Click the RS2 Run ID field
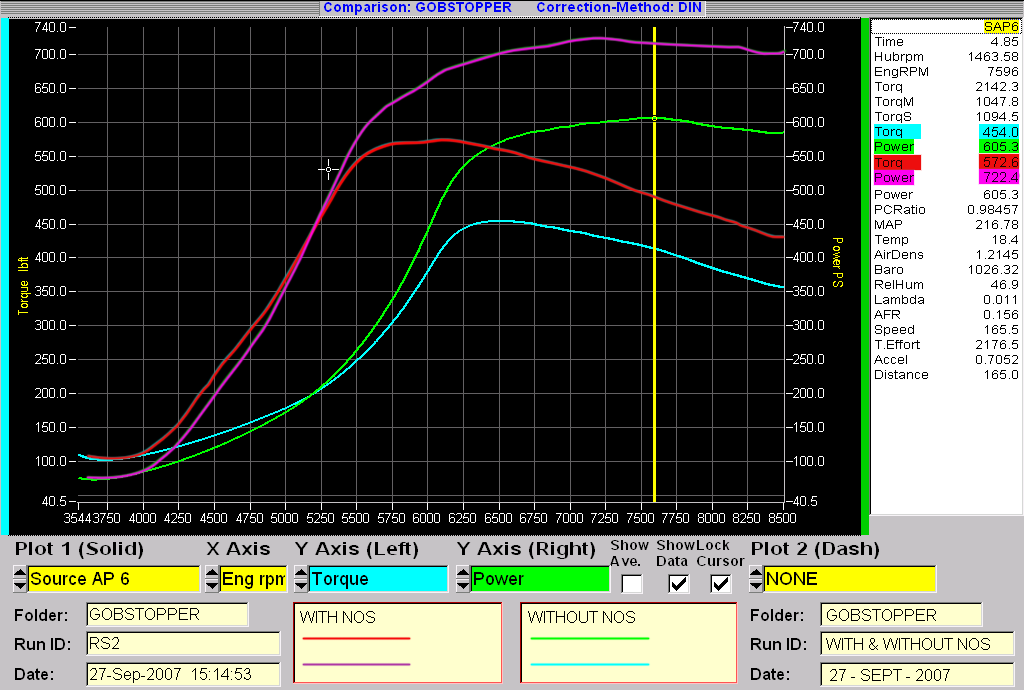The width and height of the screenshot is (1024, 690). click(x=183, y=644)
